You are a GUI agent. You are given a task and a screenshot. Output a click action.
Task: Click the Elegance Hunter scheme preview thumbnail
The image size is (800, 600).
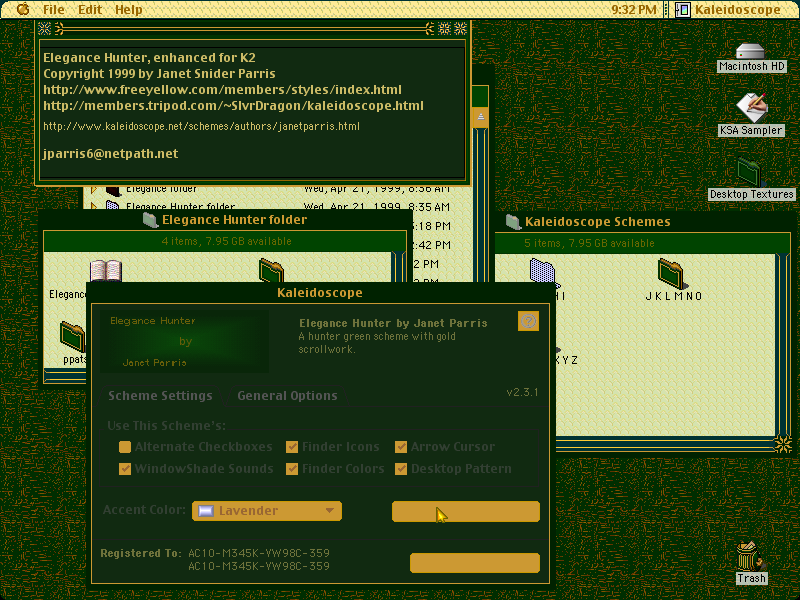(x=184, y=341)
